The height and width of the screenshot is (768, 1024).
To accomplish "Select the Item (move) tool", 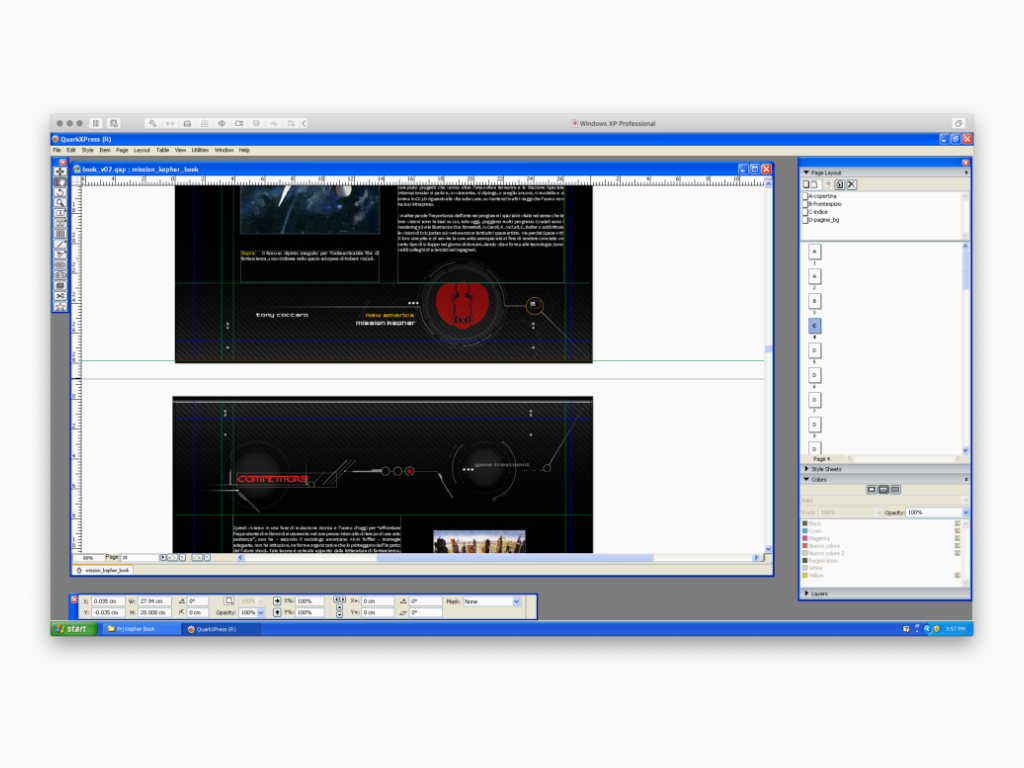I will [60, 171].
